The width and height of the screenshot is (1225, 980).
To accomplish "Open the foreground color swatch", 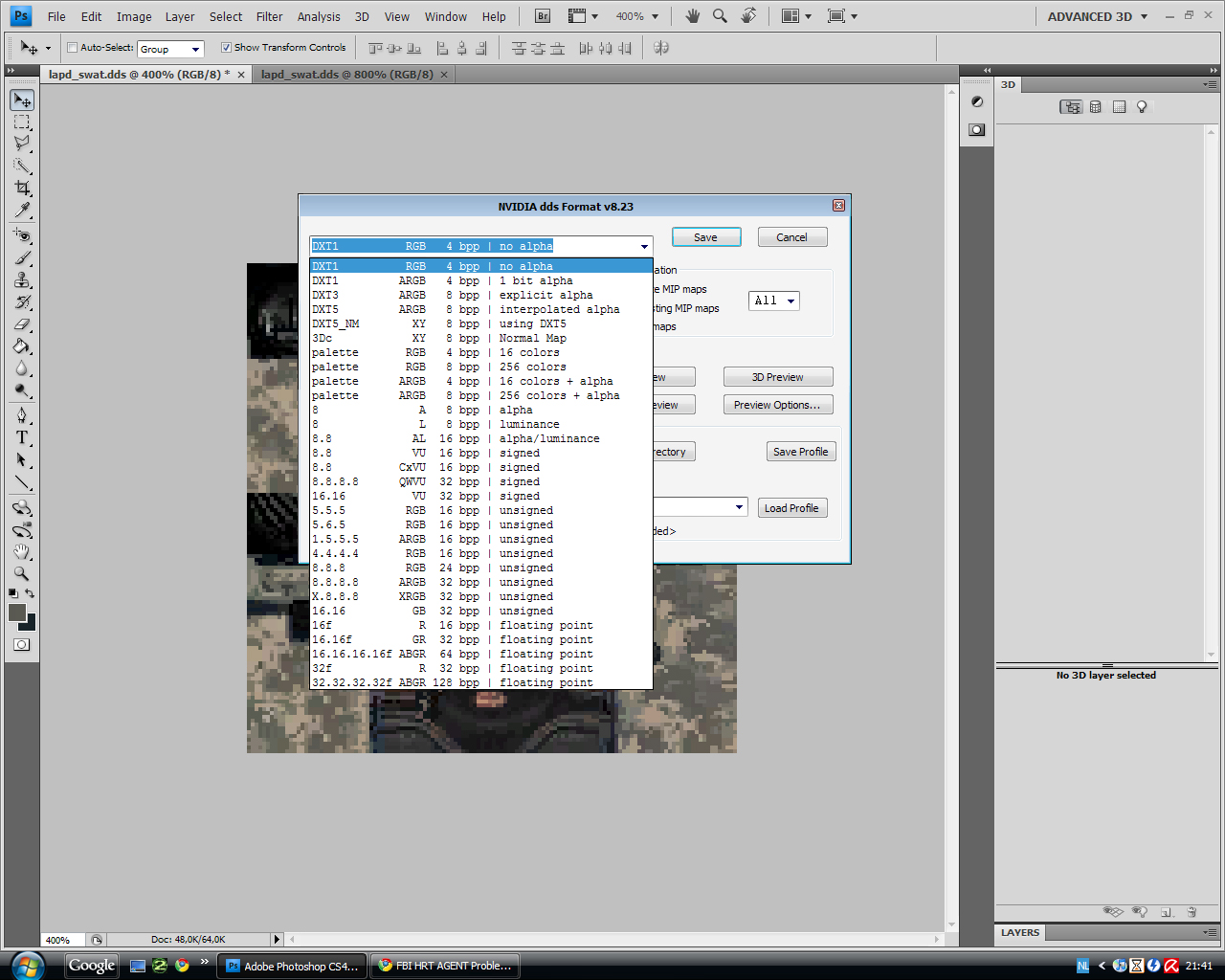I will click(16, 612).
